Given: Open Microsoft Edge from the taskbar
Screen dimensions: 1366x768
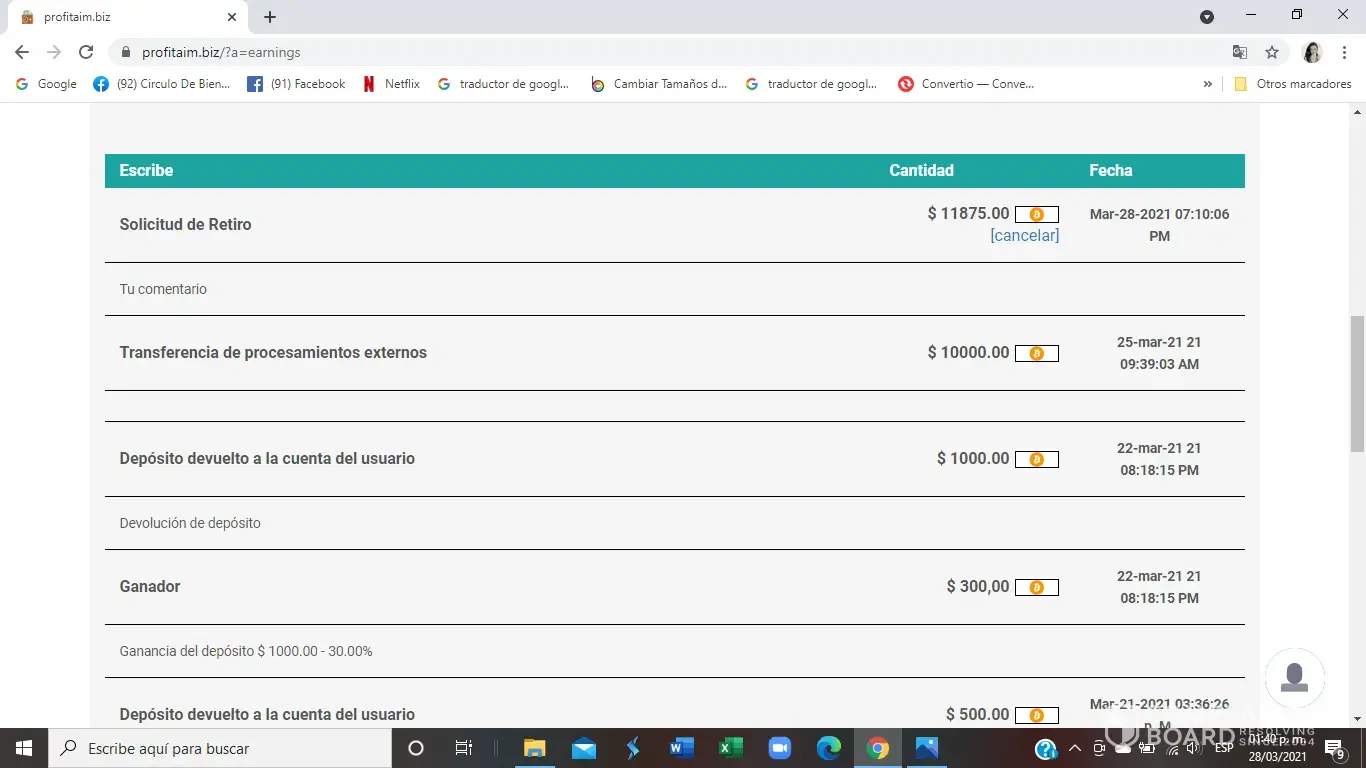Looking at the screenshot, I should pyautogui.click(x=829, y=748).
